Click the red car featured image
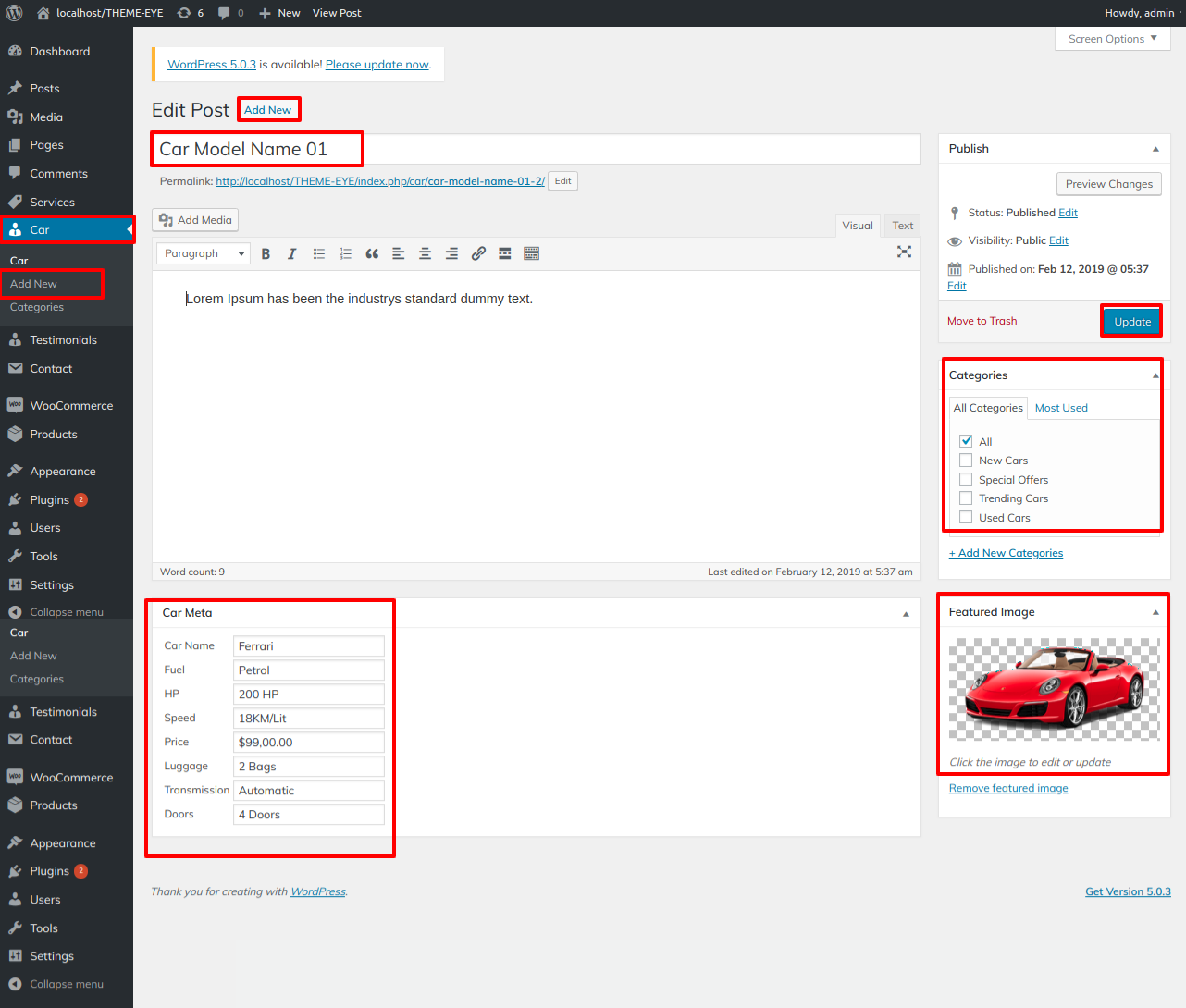 [x=1054, y=689]
